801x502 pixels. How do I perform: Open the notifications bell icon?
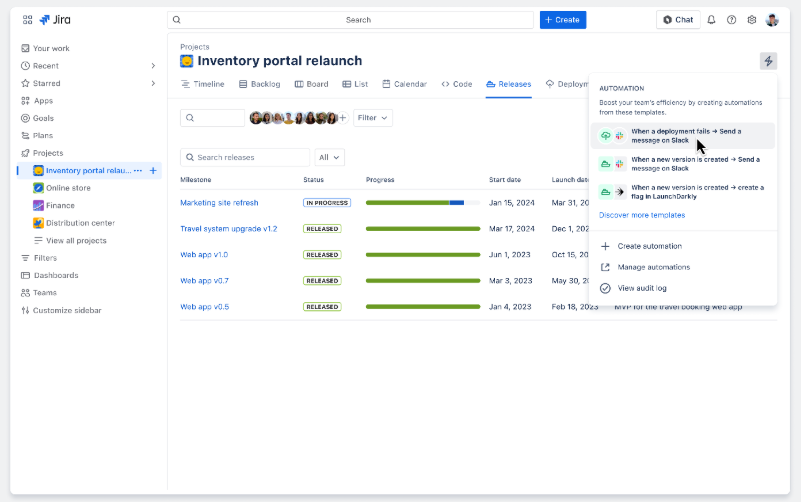click(711, 20)
